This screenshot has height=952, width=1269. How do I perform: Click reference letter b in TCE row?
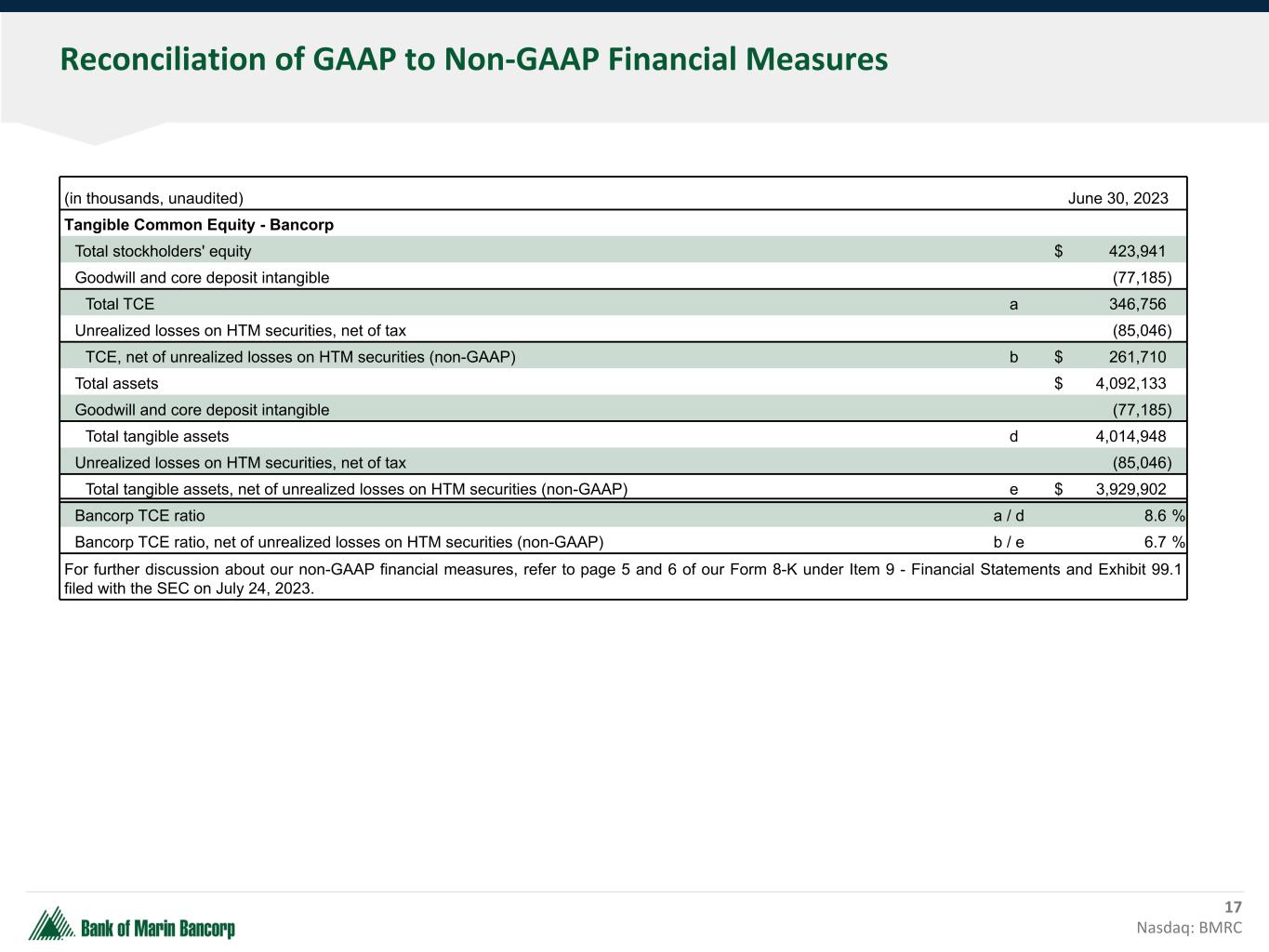1013,357
